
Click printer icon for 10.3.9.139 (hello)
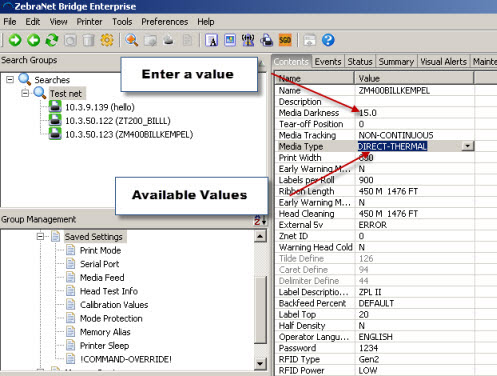coord(55,107)
